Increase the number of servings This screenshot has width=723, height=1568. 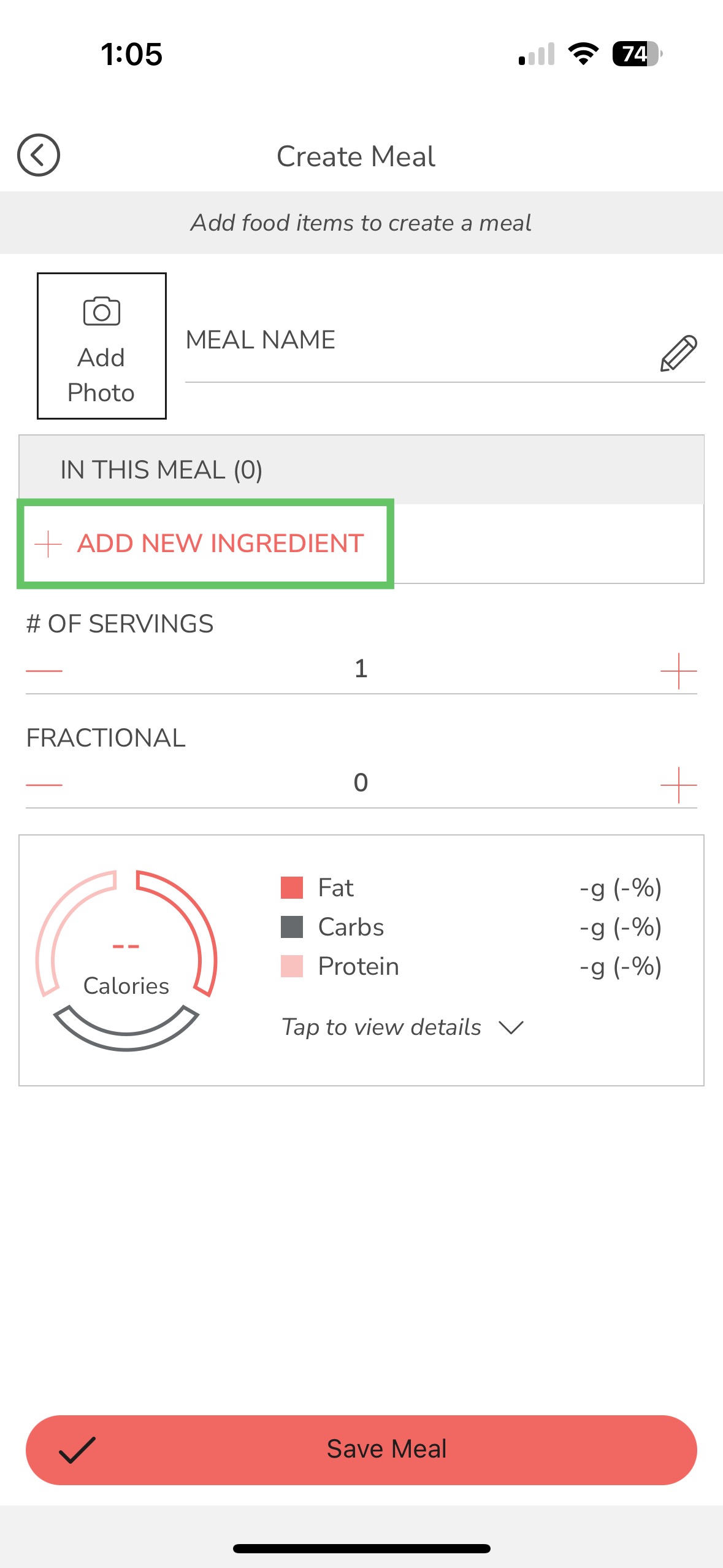coord(678,671)
